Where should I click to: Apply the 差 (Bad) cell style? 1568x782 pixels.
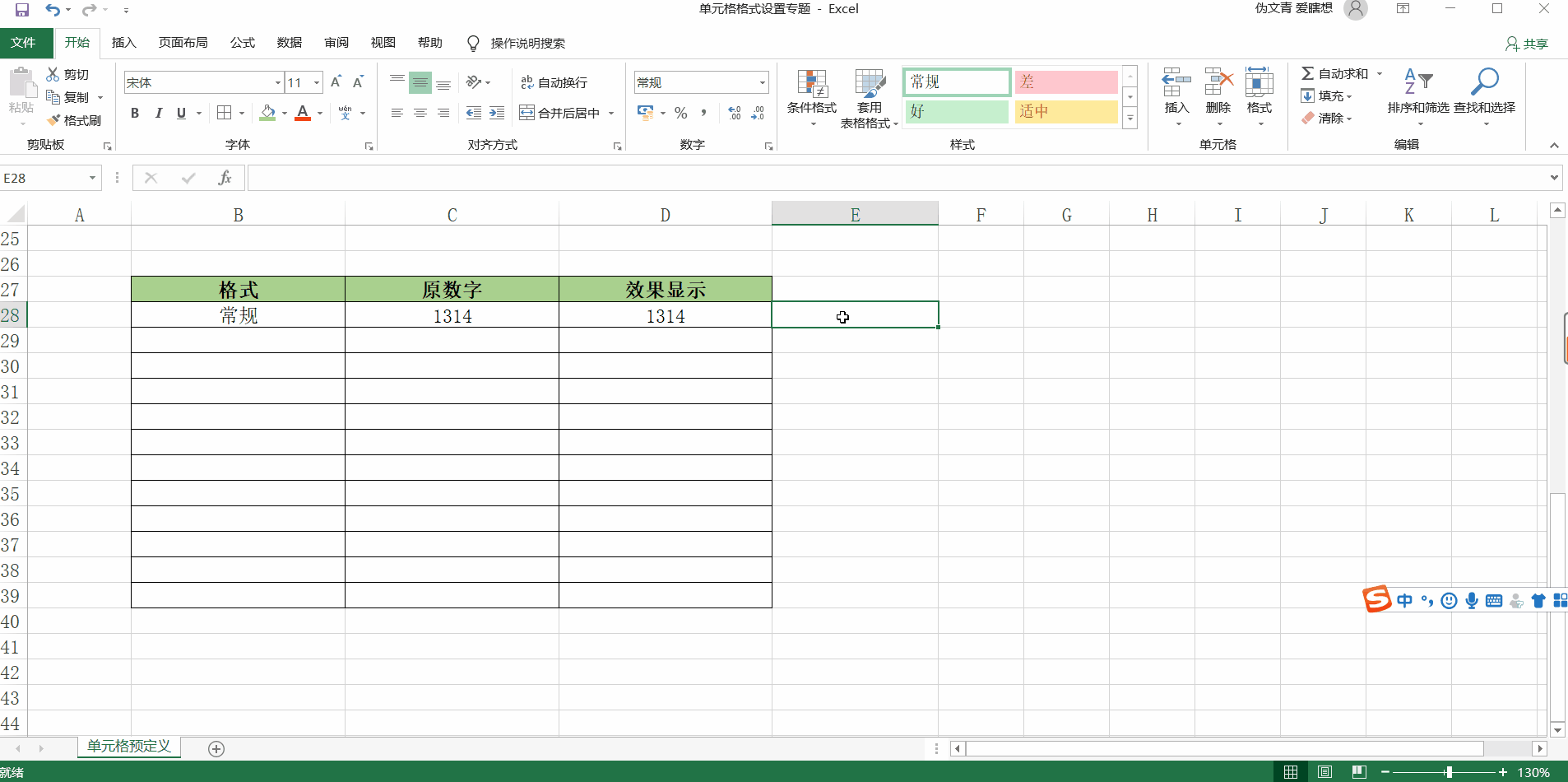[x=1066, y=81]
